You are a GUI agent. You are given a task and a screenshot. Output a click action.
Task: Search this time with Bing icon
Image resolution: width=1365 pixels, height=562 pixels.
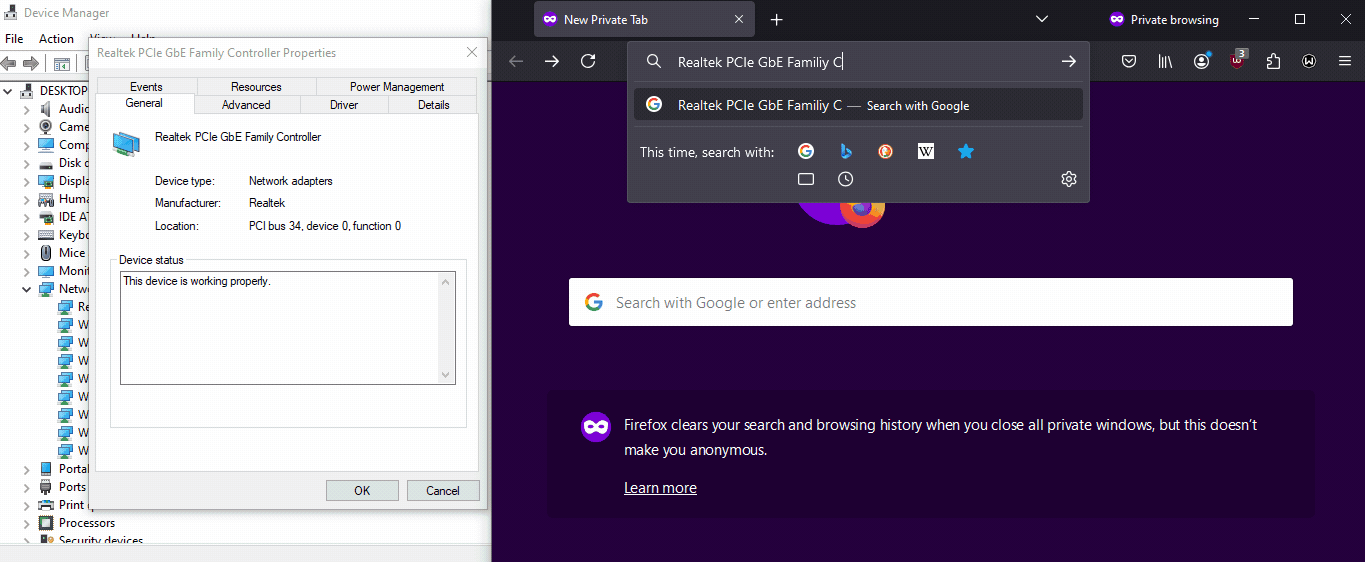[846, 152]
